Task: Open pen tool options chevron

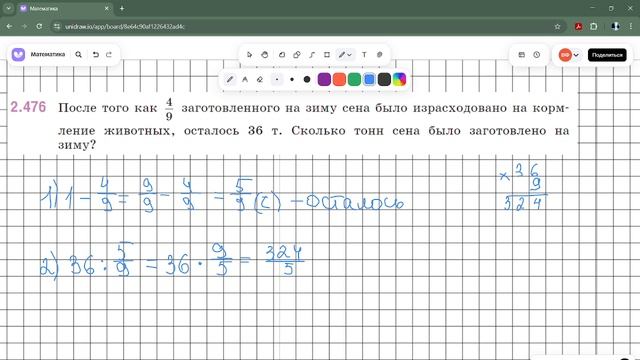Action: point(349,55)
